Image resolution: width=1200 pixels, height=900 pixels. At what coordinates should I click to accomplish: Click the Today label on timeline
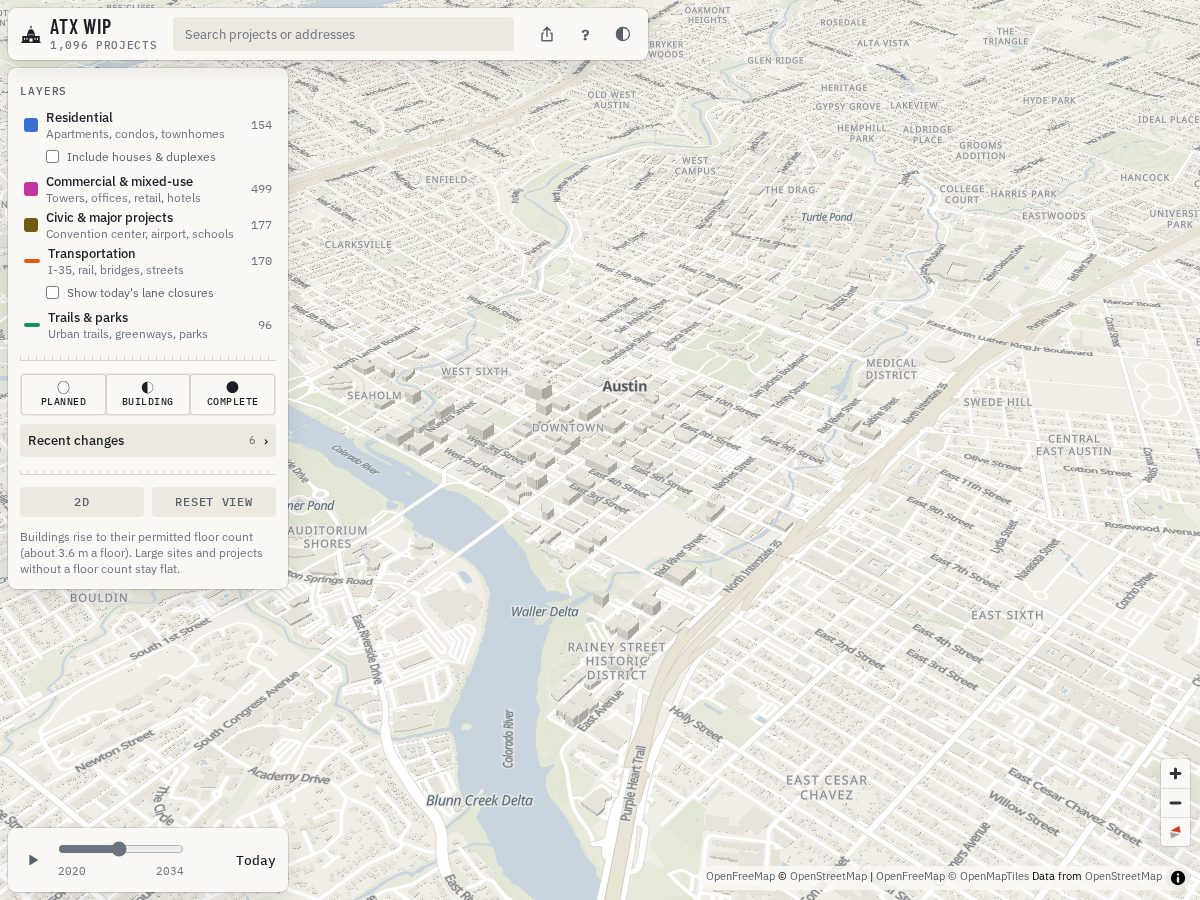click(x=256, y=860)
